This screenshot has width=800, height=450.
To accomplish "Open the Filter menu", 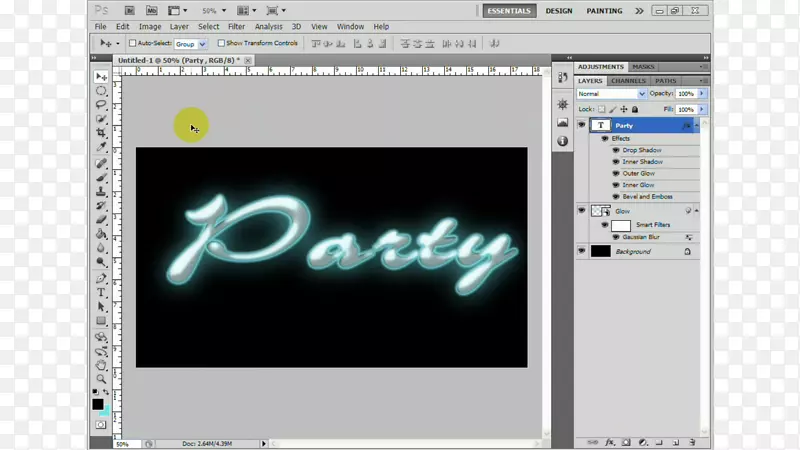I will (236, 26).
